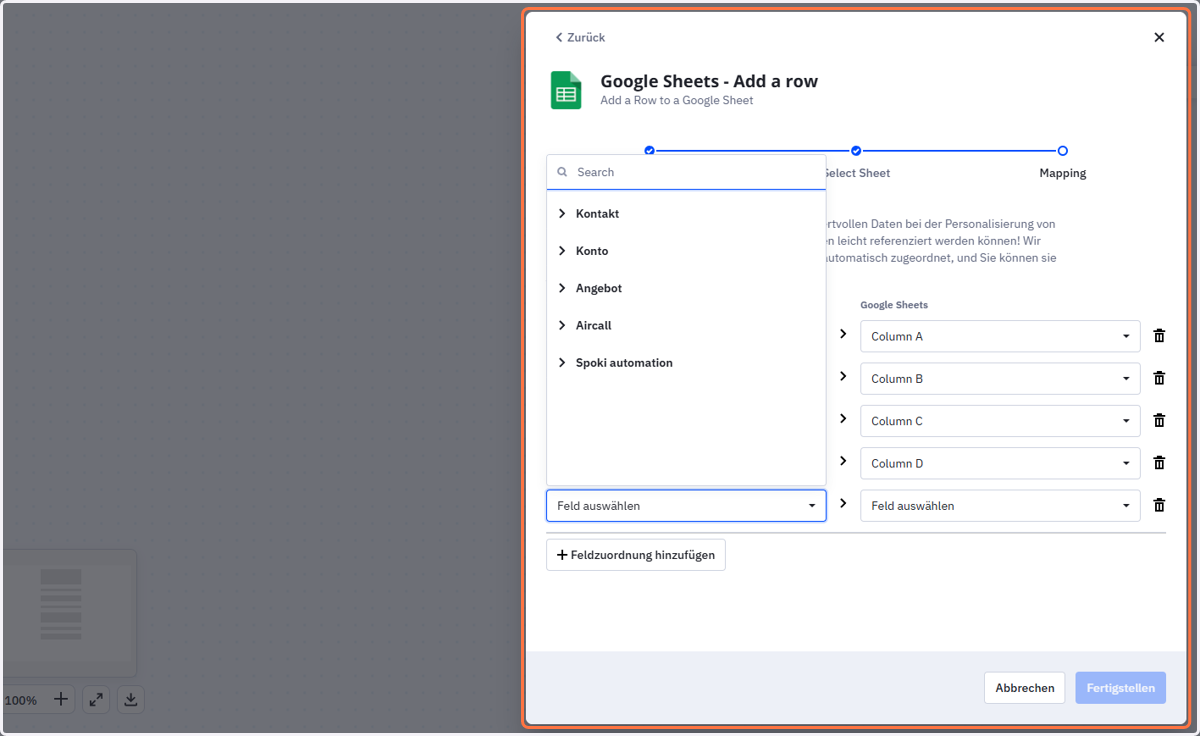Click Feldzuordnung hinzufügen button
Image resolution: width=1200 pixels, height=736 pixels.
click(x=636, y=555)
